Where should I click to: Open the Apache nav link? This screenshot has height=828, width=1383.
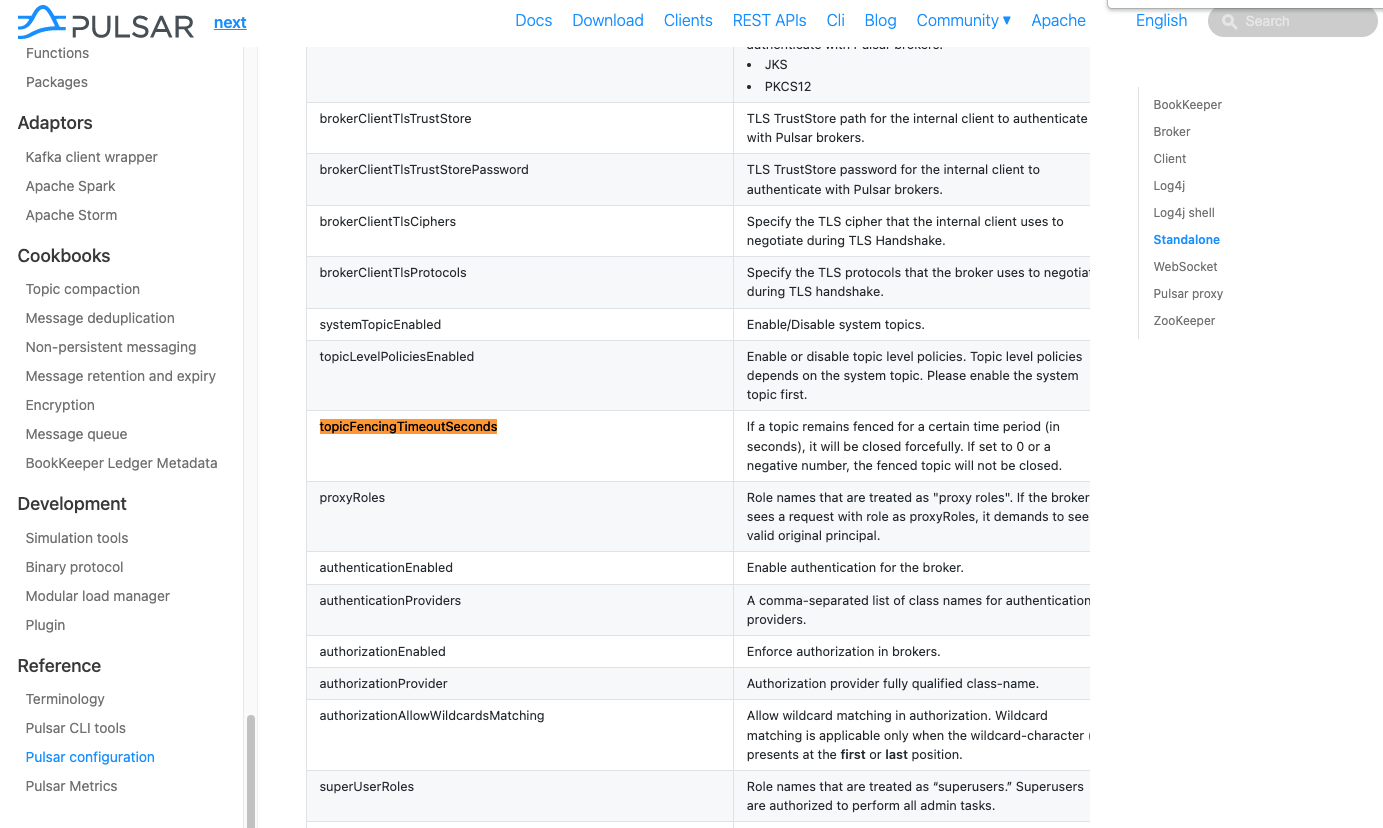[x=1058, y=20]
